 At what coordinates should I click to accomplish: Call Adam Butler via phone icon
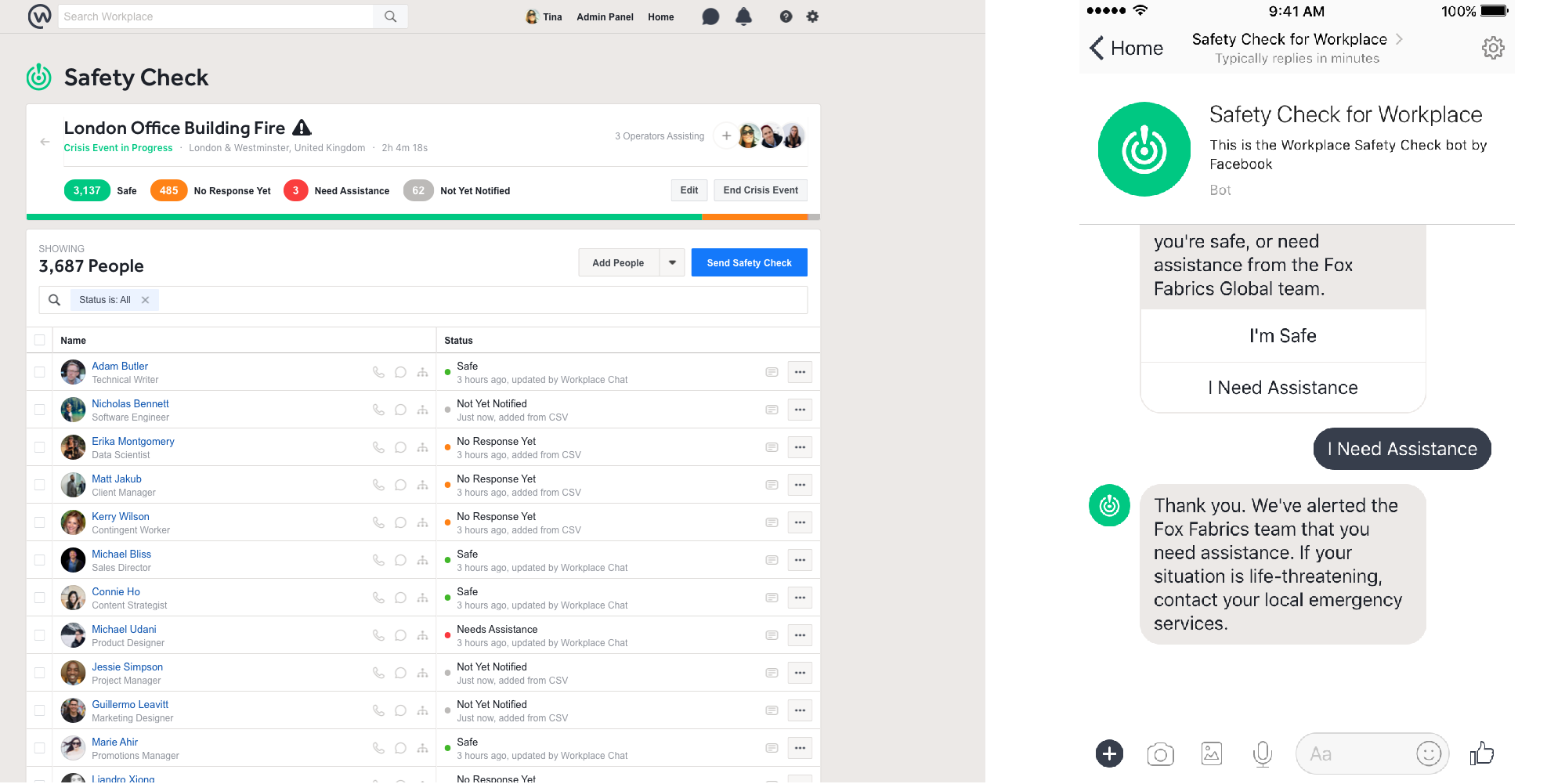(378, 372)
